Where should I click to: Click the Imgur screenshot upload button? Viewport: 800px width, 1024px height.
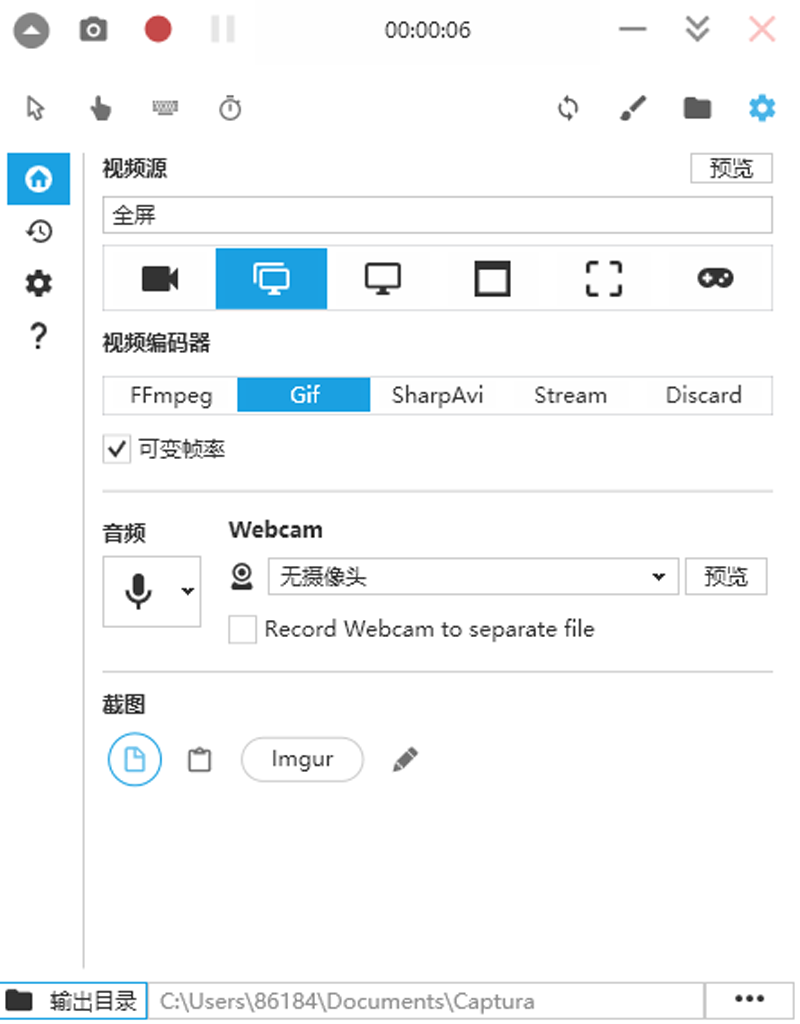click(302, 760)
